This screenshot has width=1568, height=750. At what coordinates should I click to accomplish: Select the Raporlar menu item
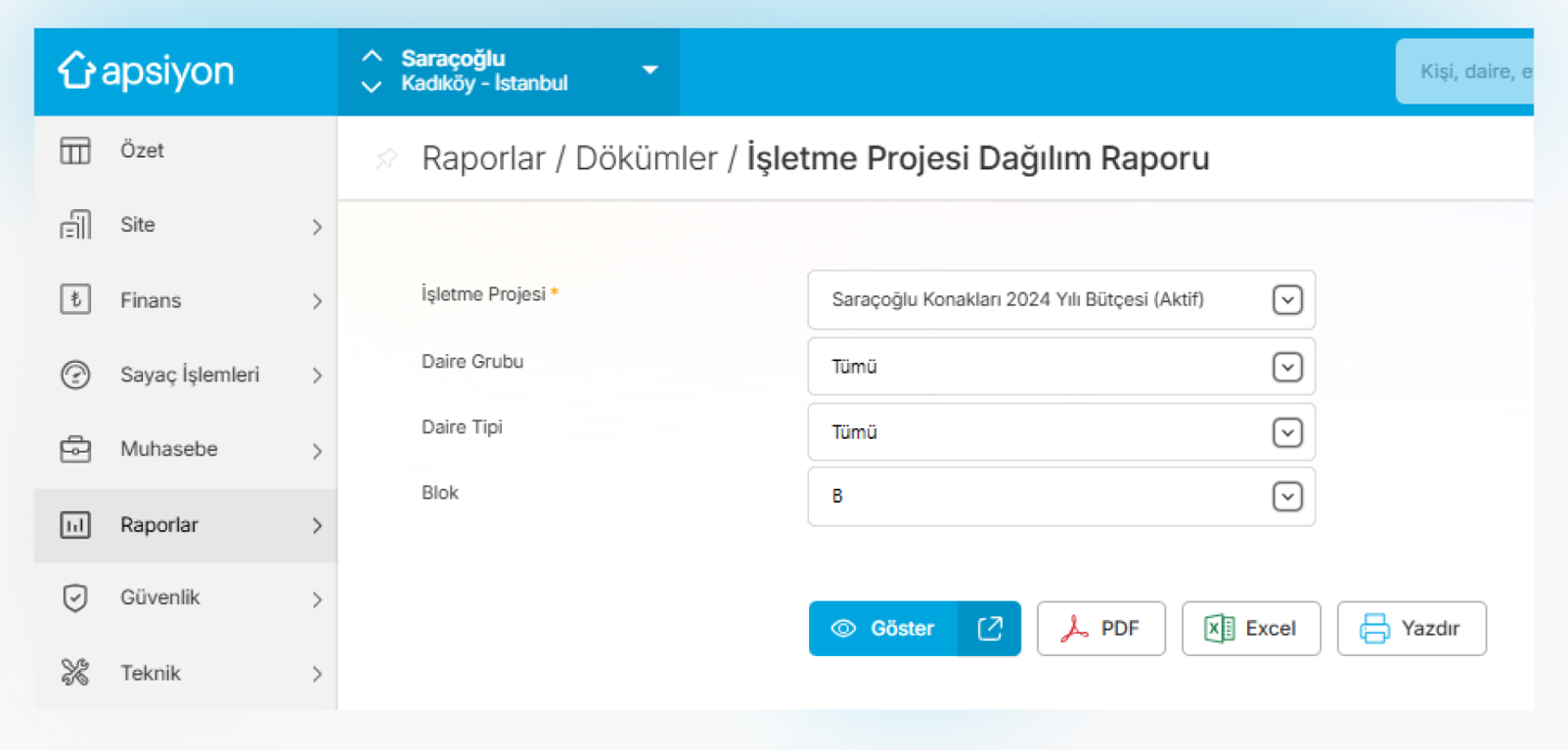pos(186,525)
